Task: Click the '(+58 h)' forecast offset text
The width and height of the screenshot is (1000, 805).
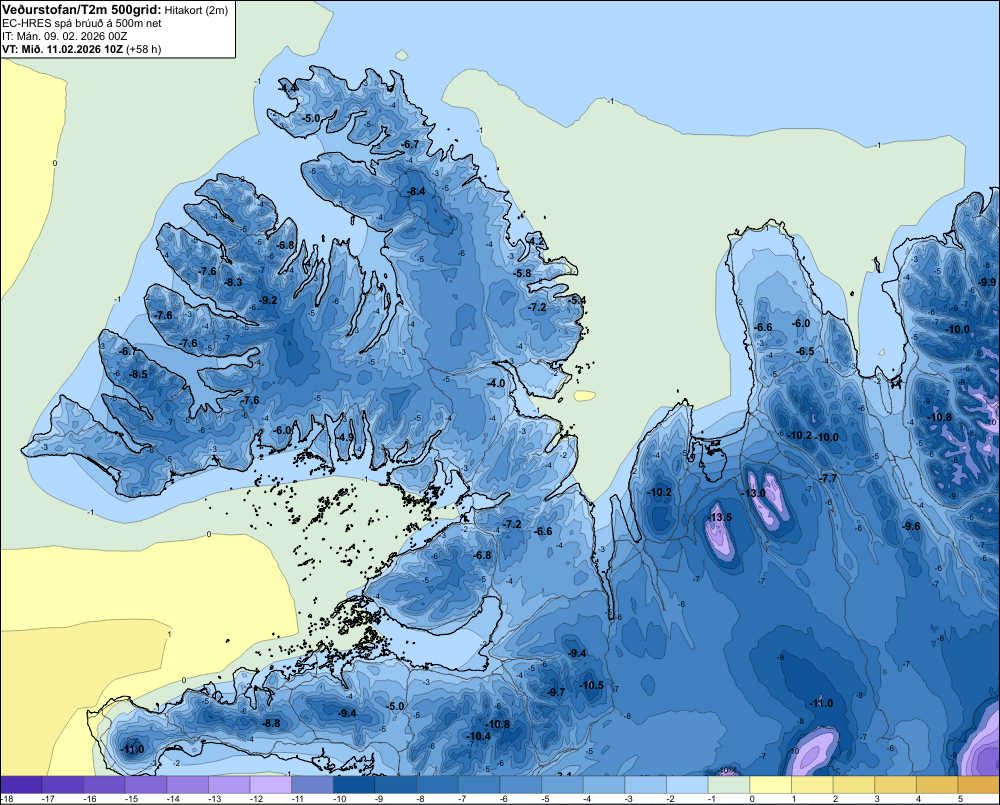Action: coord(143,49)
